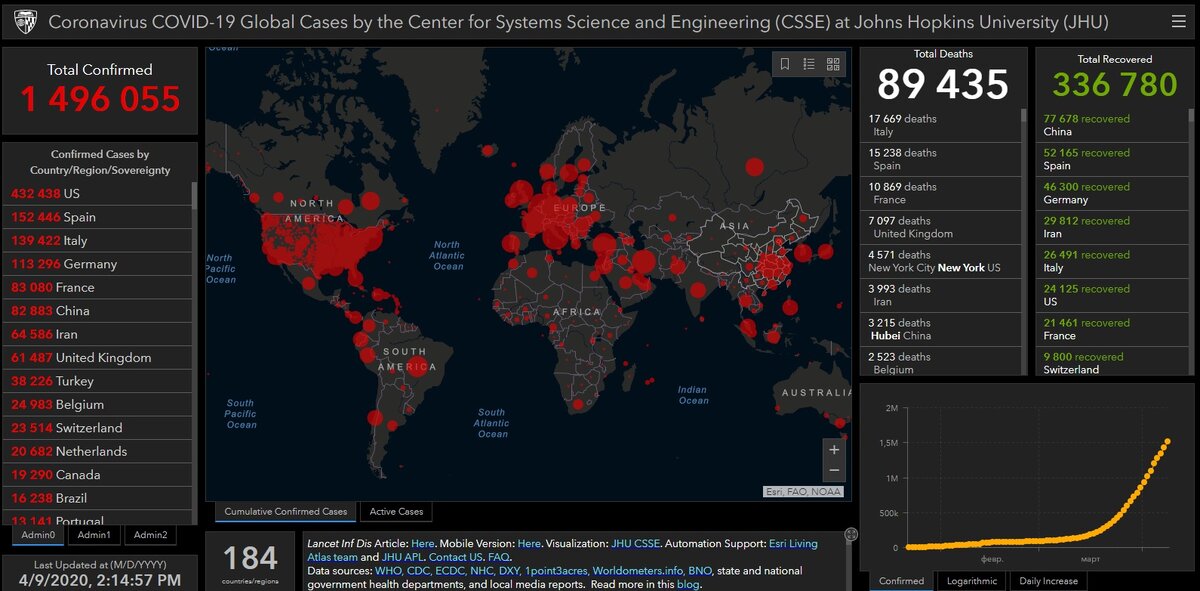Select Italy in confirmed cases list

point(97,241)
